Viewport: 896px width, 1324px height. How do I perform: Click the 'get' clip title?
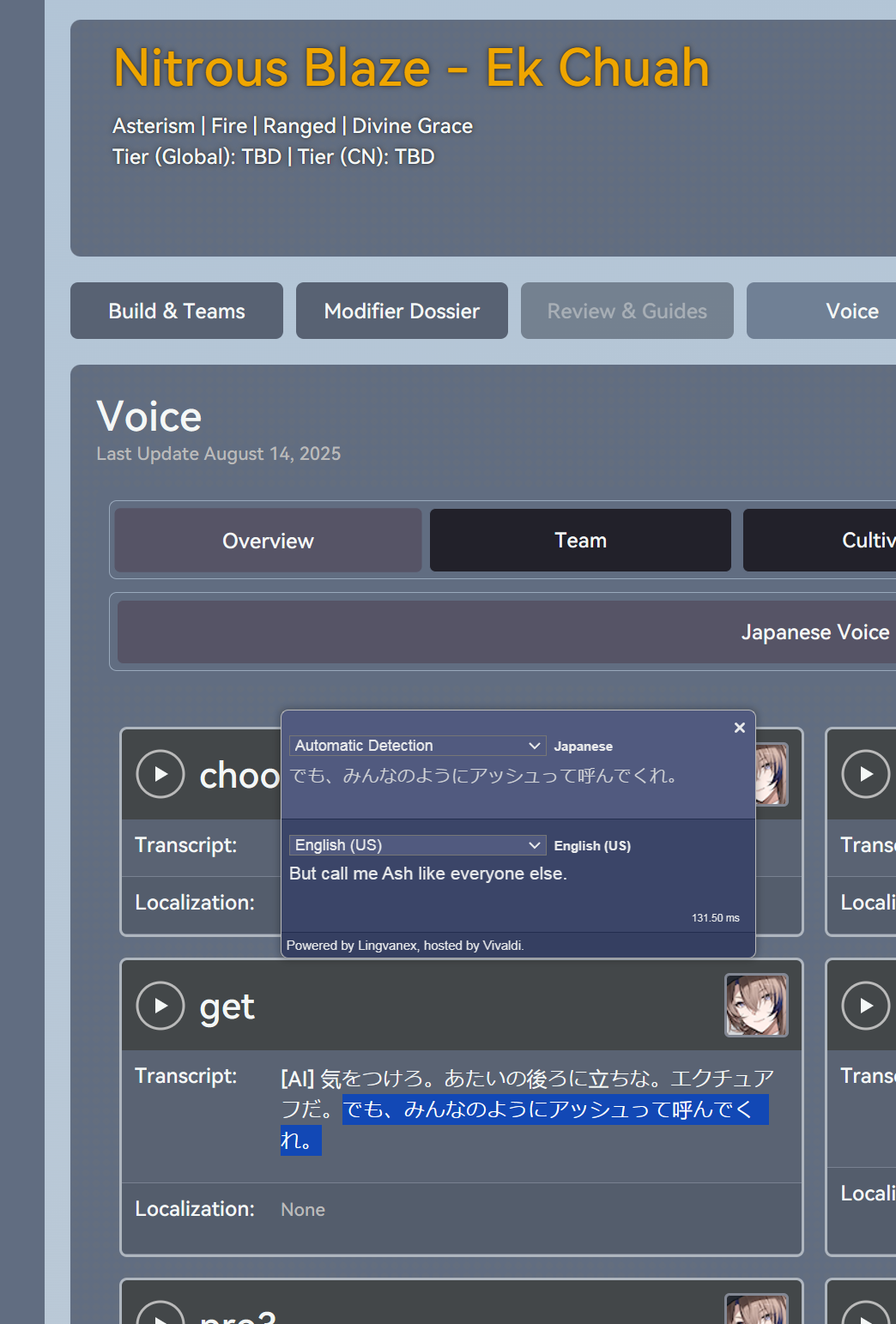227,1007
